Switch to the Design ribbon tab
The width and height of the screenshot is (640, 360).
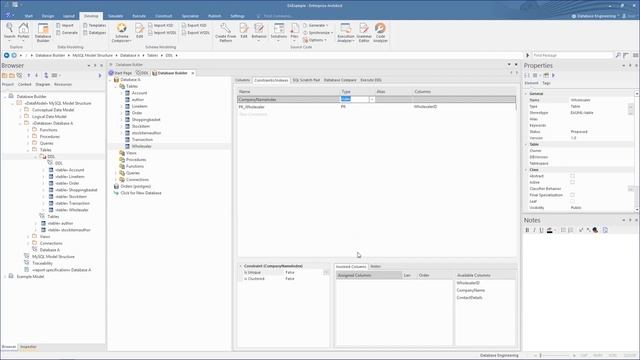click(48, 16)
